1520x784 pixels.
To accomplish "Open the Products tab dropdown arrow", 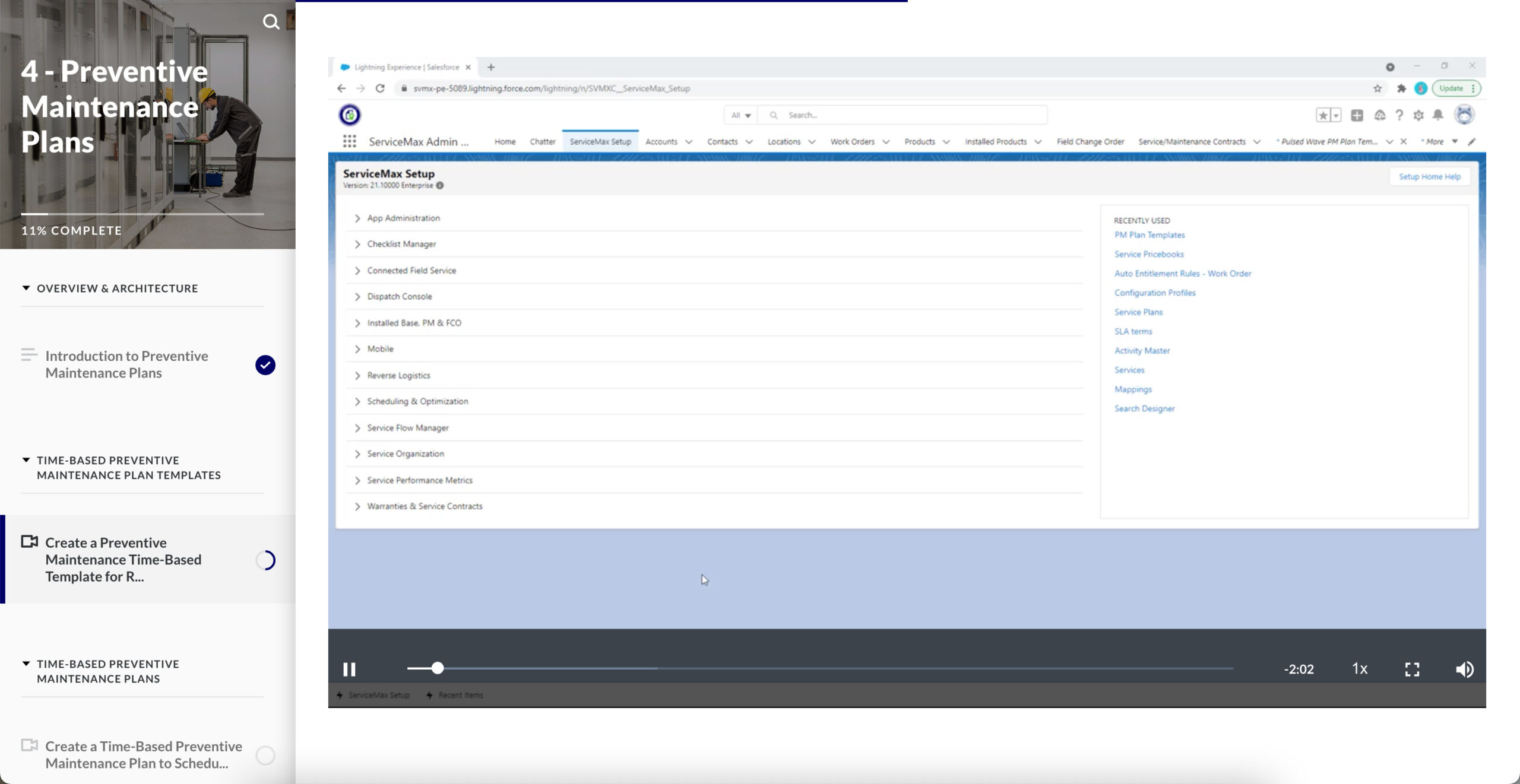I will tap(946, 142).
